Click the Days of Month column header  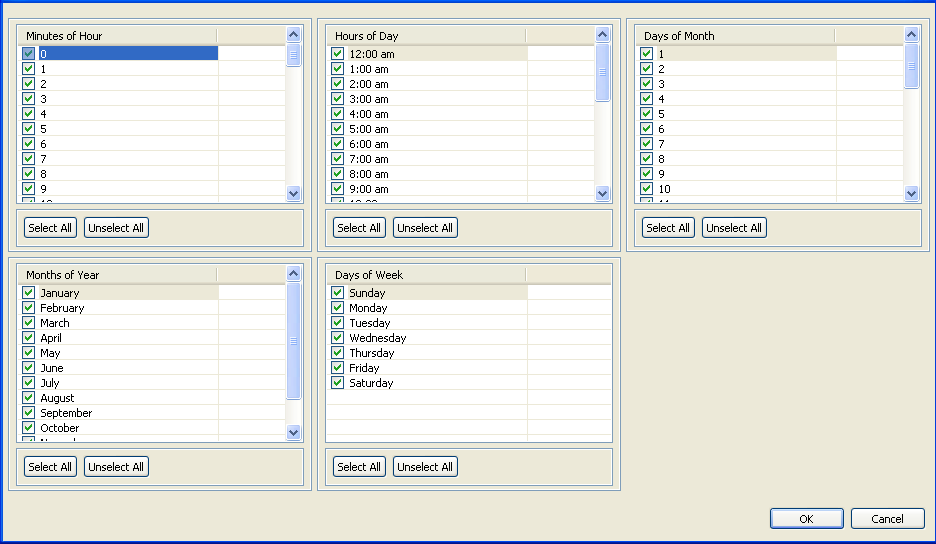pyautogui.click(x=735, y=36)
